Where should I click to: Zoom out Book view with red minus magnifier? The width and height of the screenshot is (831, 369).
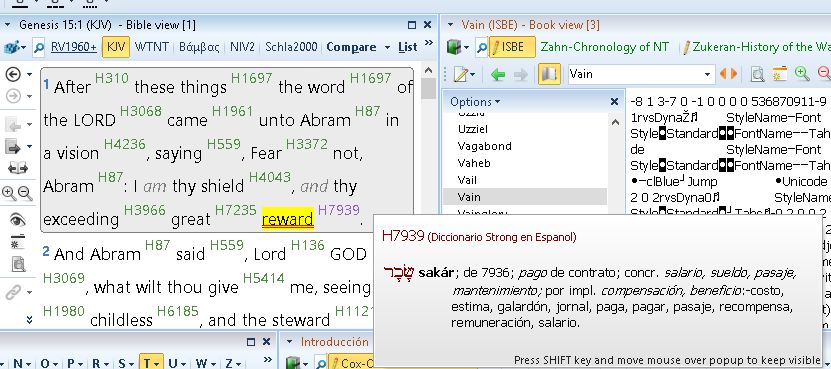click(824, 75)
